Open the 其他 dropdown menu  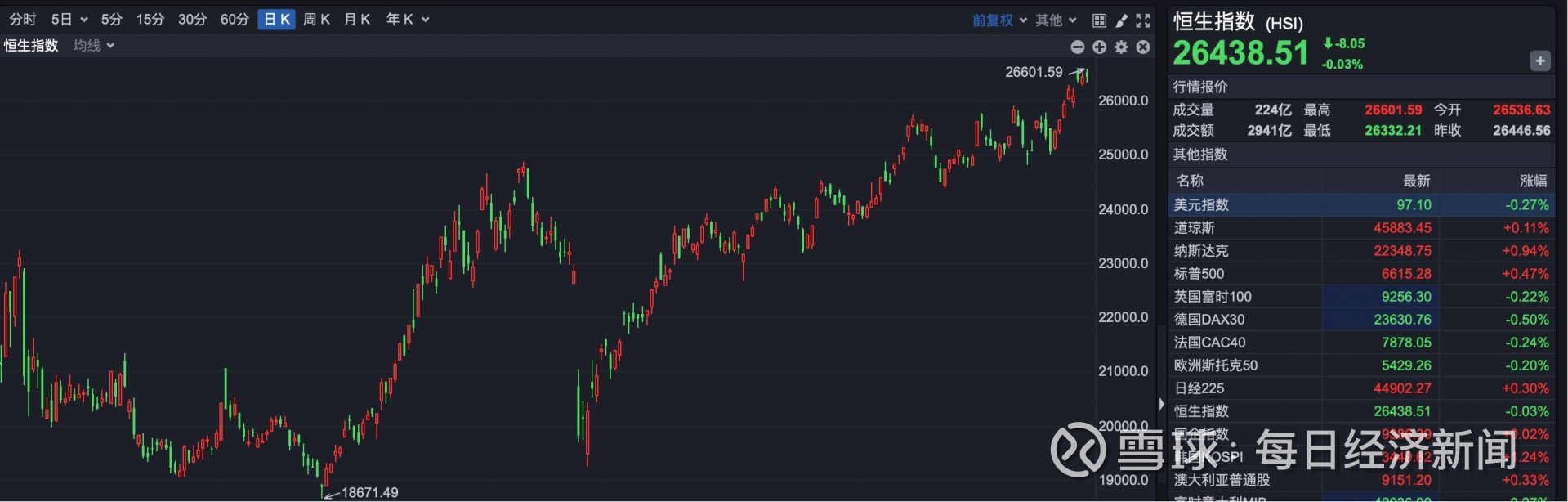[x=1056, y=20]
